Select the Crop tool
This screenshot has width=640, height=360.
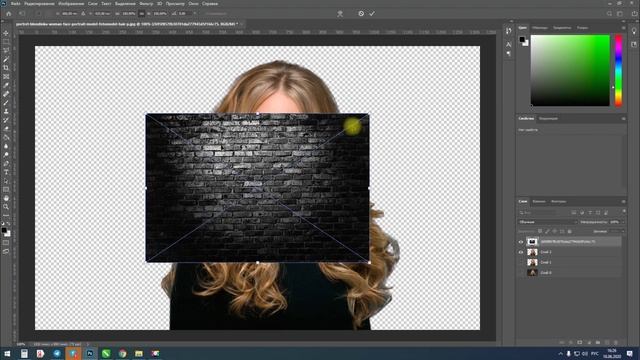click(6, 68)
